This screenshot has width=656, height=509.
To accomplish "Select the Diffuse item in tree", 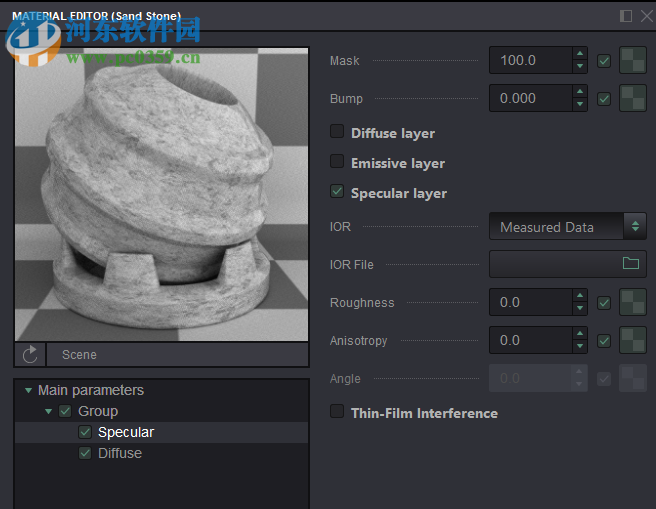I will (120, 454).
